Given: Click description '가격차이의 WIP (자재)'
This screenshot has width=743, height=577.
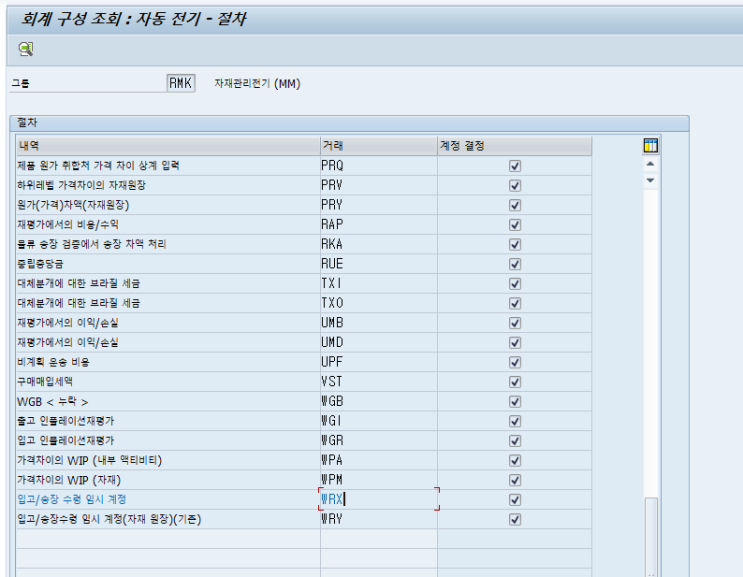Looking at the screenshot, I should [69, 480].
